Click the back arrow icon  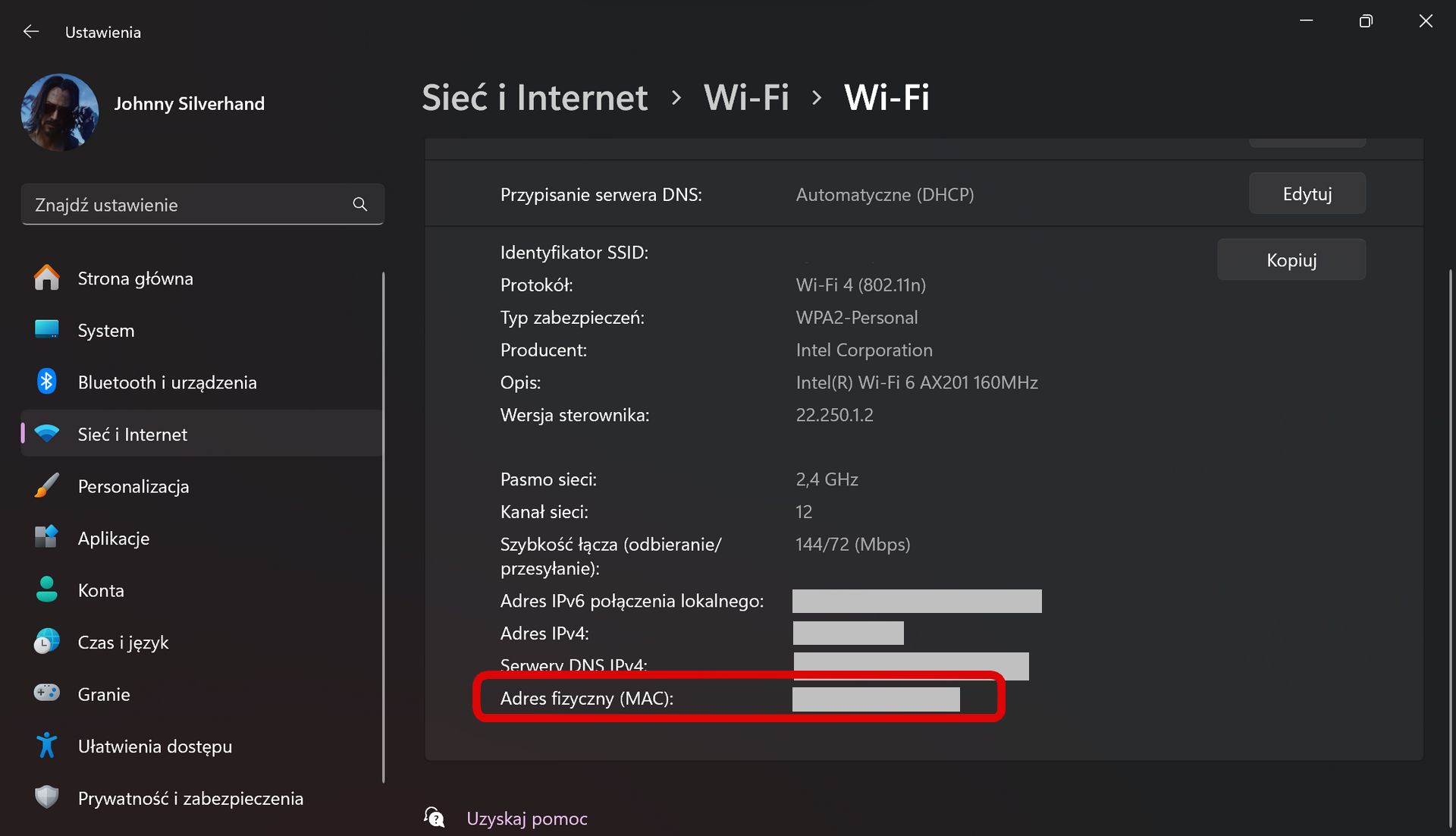30,32
